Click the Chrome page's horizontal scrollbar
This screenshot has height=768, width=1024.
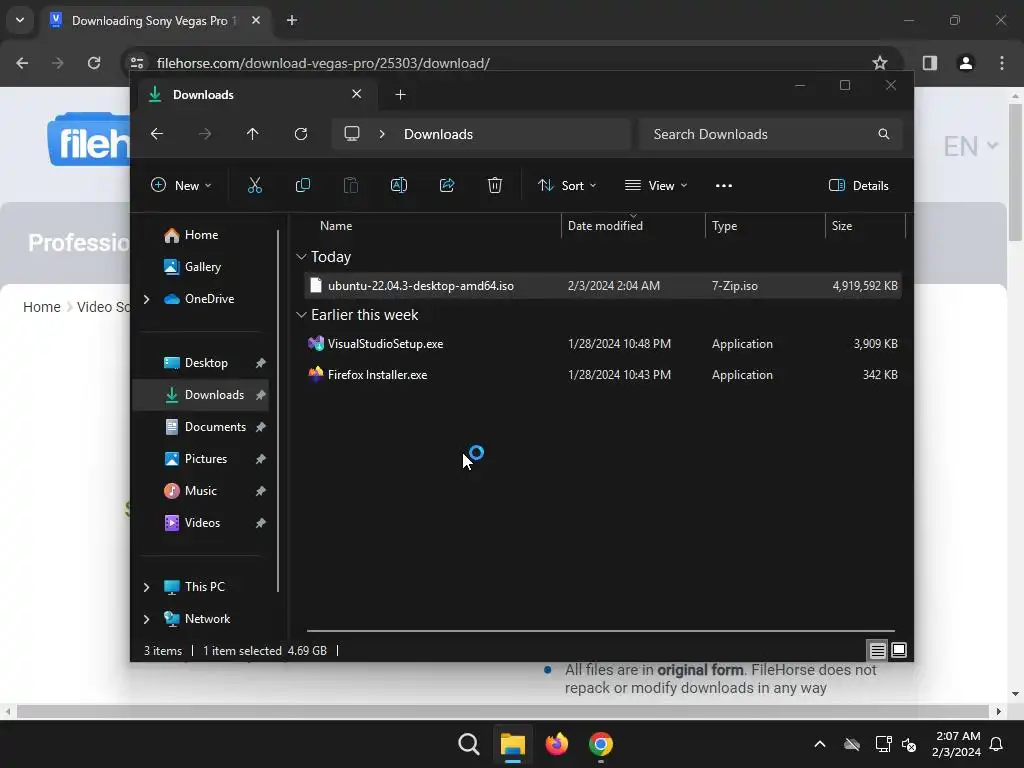click(x=503, y=711)
